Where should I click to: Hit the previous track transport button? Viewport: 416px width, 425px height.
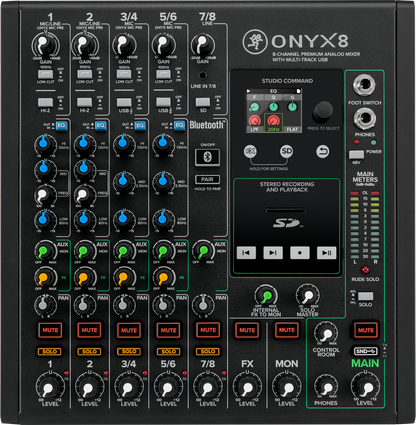click(246, 253)
